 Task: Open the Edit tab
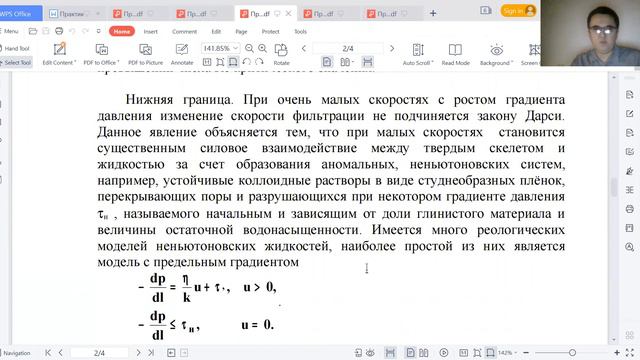click(216, 31)
